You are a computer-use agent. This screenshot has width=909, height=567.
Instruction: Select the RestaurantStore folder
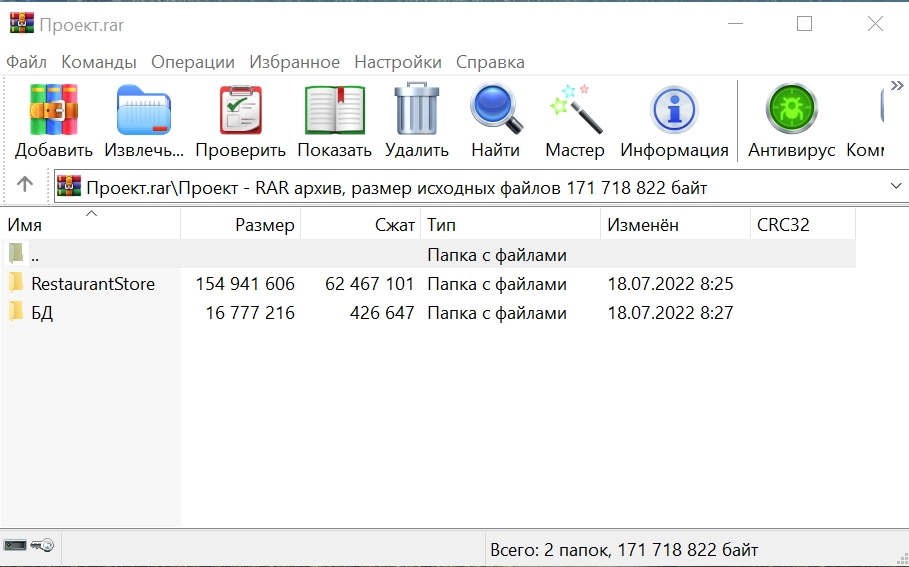pos(92,284)
